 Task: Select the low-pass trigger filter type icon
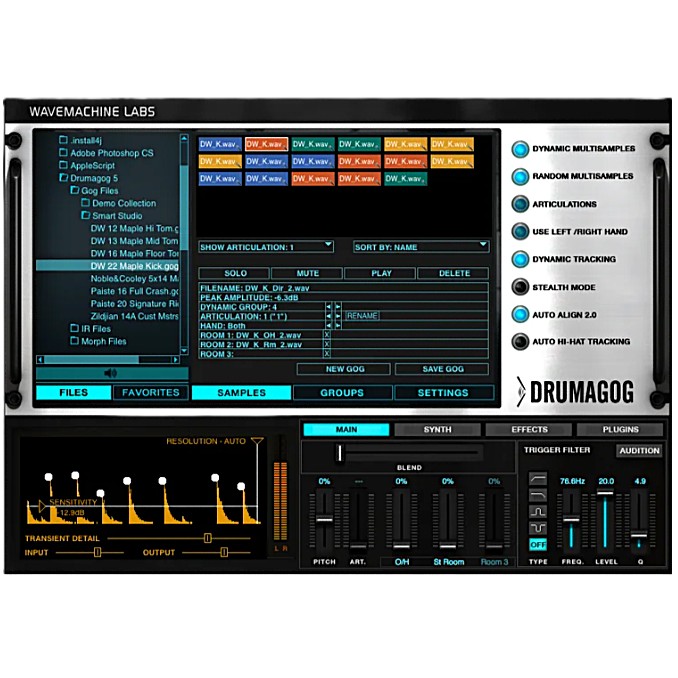click(538, 495)
